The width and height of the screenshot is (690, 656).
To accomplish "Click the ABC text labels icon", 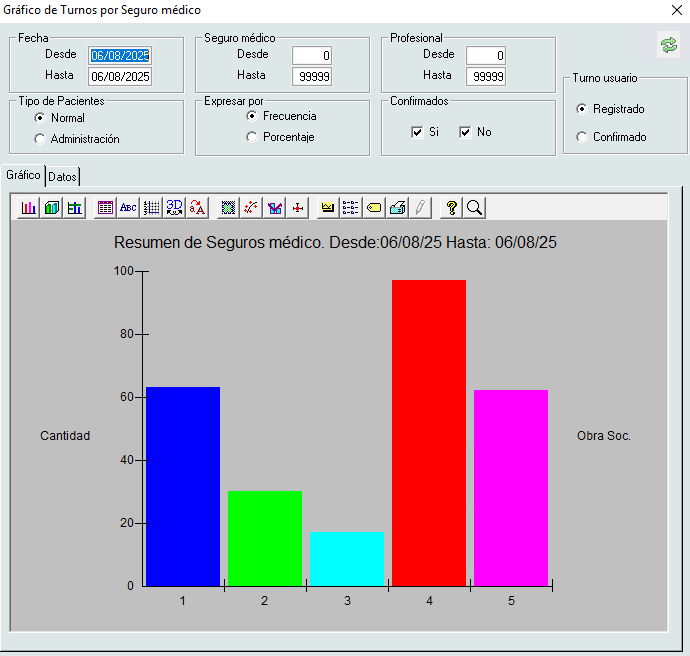I will pos(128,207).
